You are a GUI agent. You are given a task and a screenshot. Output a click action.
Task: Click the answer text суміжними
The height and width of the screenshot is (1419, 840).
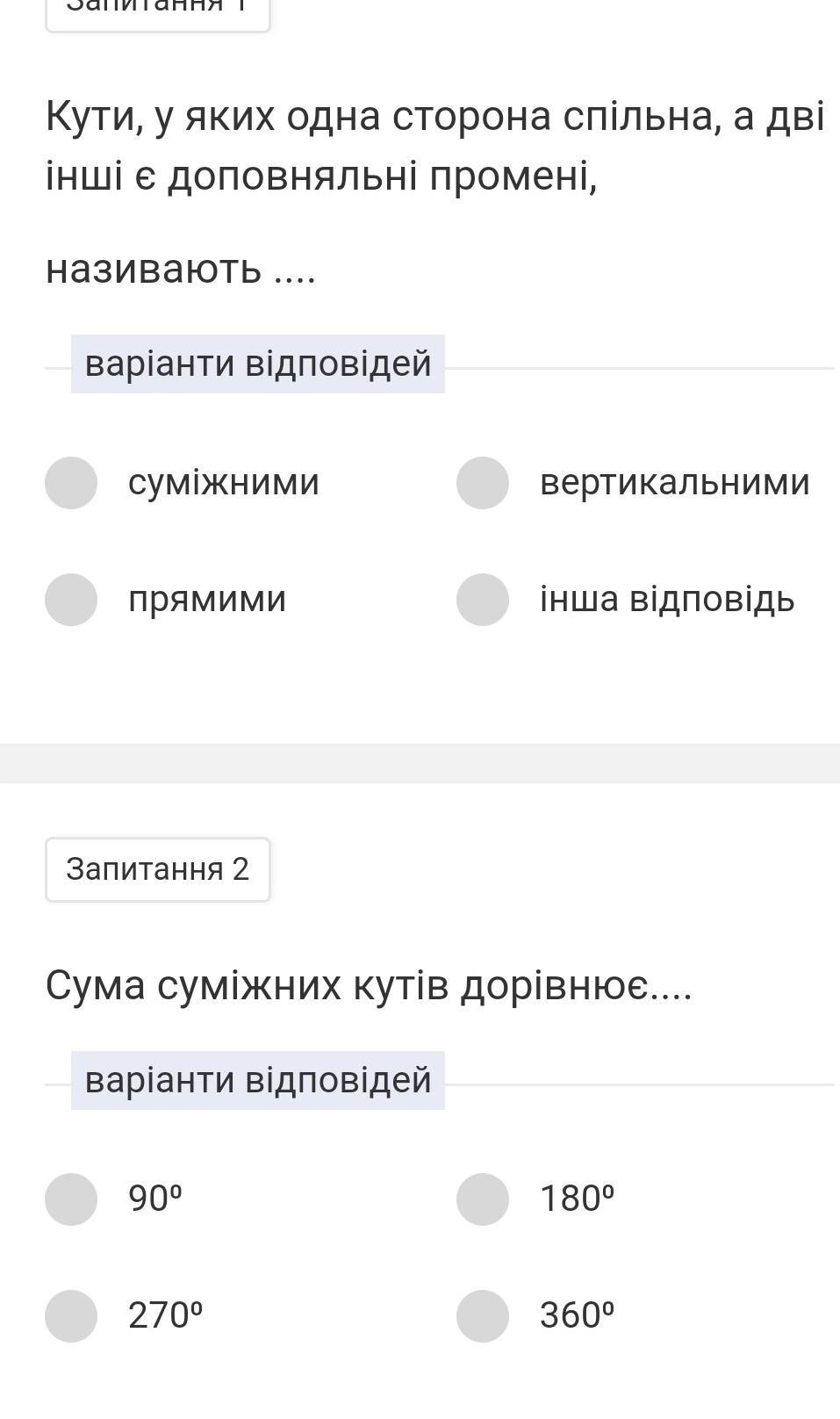tap(224, 483)
